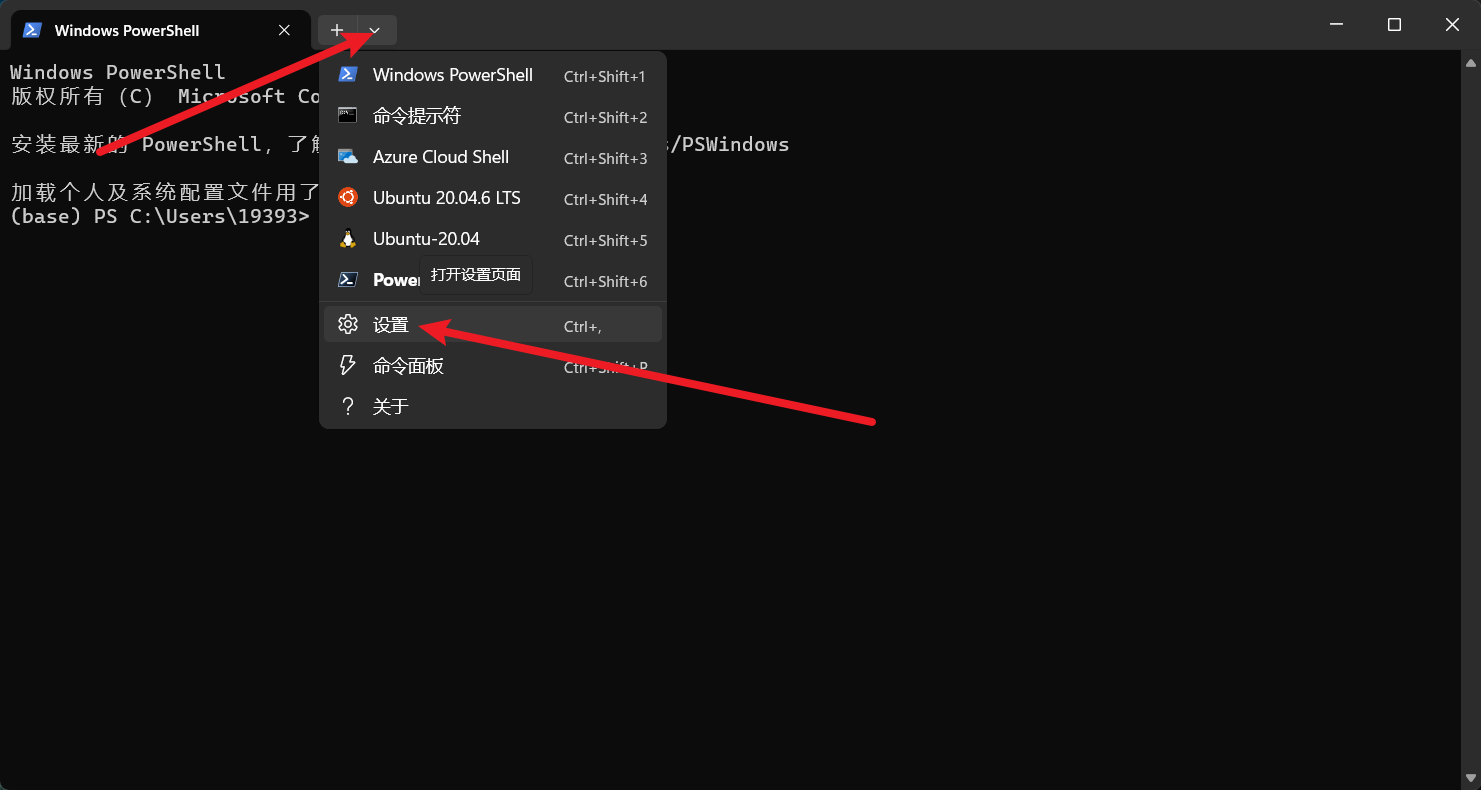Image resolution: width=1481 pixels, height=790 pixels.
Task: Click the Command Prompt icon in menu
Action: [x=348, y=116]
